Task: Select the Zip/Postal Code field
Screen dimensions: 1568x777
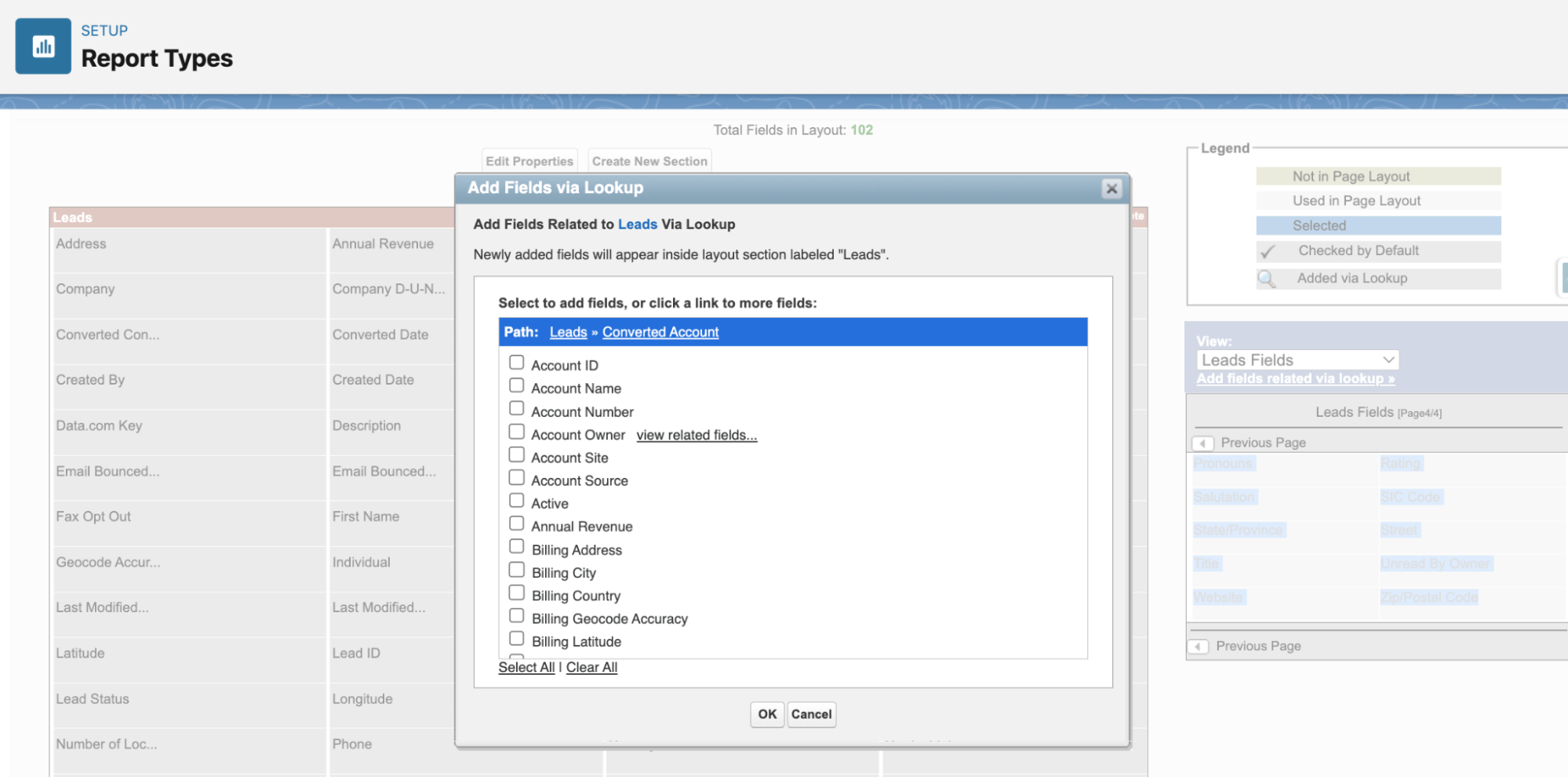Action: point(1429,597)
